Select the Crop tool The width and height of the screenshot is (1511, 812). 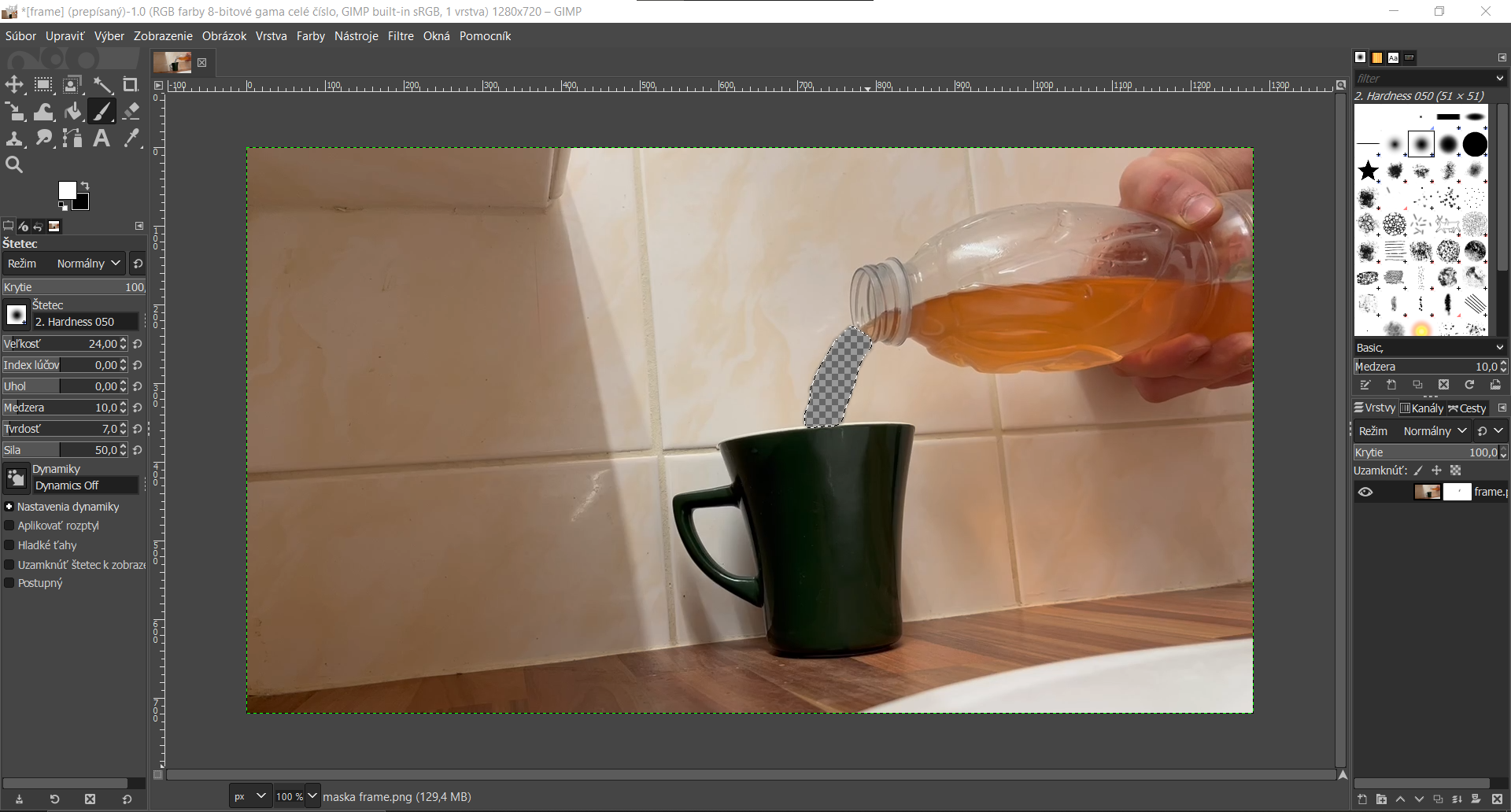point(131,85)
